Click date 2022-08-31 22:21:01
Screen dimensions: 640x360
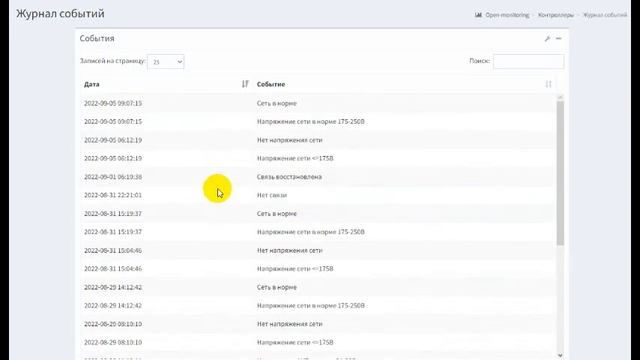click(113, 195)
